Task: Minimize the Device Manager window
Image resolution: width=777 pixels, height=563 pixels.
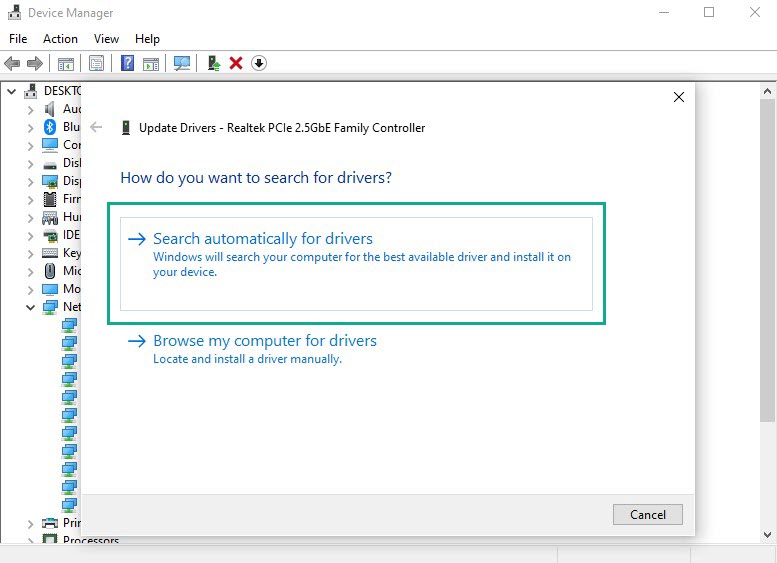Action: pos(664,12)
